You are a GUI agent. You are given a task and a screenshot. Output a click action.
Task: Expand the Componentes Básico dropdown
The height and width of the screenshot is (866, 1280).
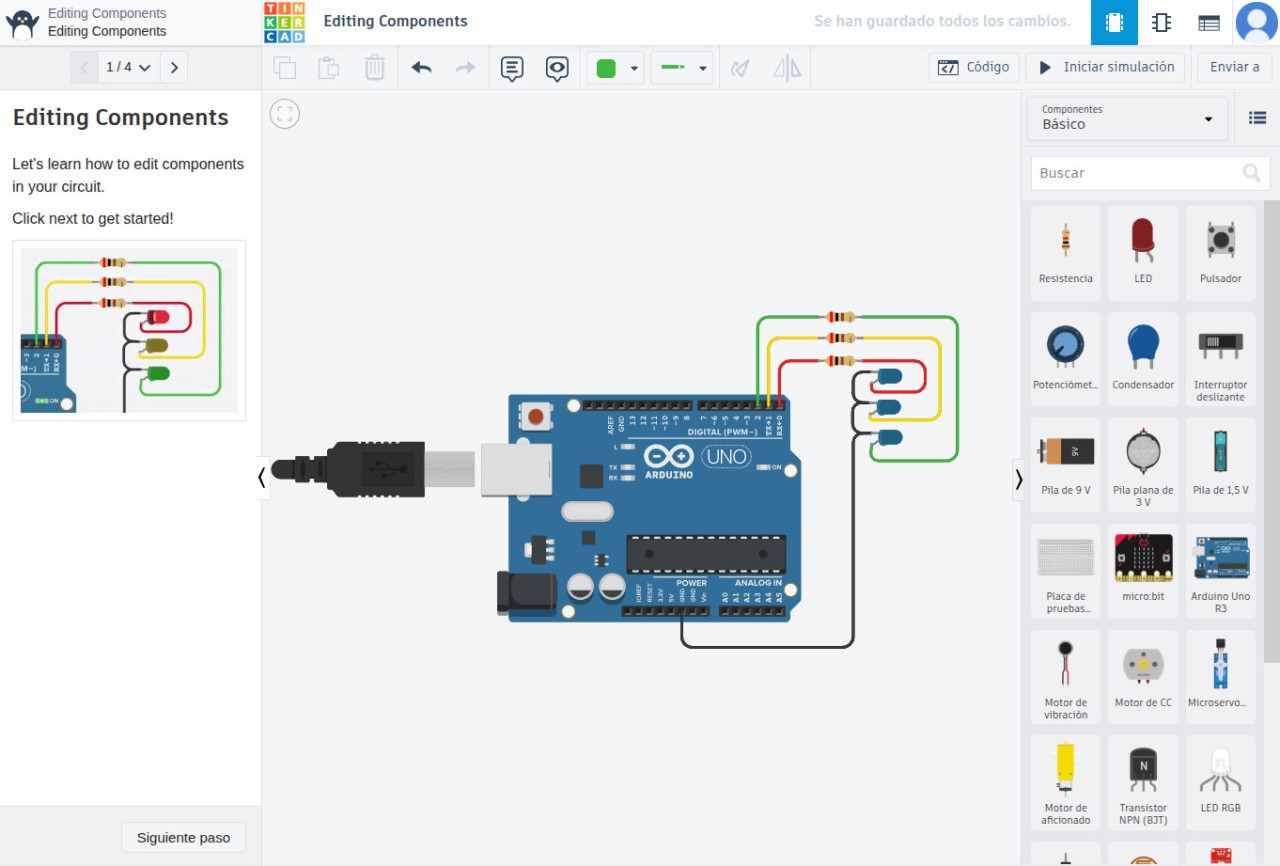1127,118
